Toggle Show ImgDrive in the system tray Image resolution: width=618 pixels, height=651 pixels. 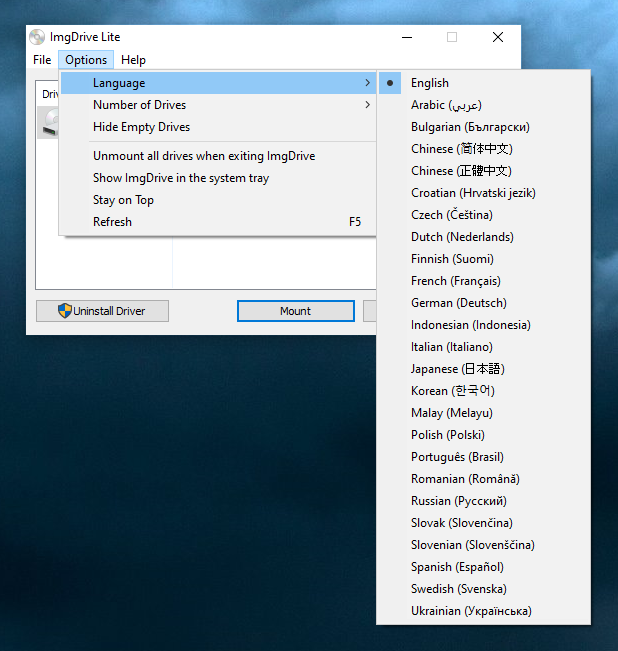pyautogui.click(x=218, y=178)
